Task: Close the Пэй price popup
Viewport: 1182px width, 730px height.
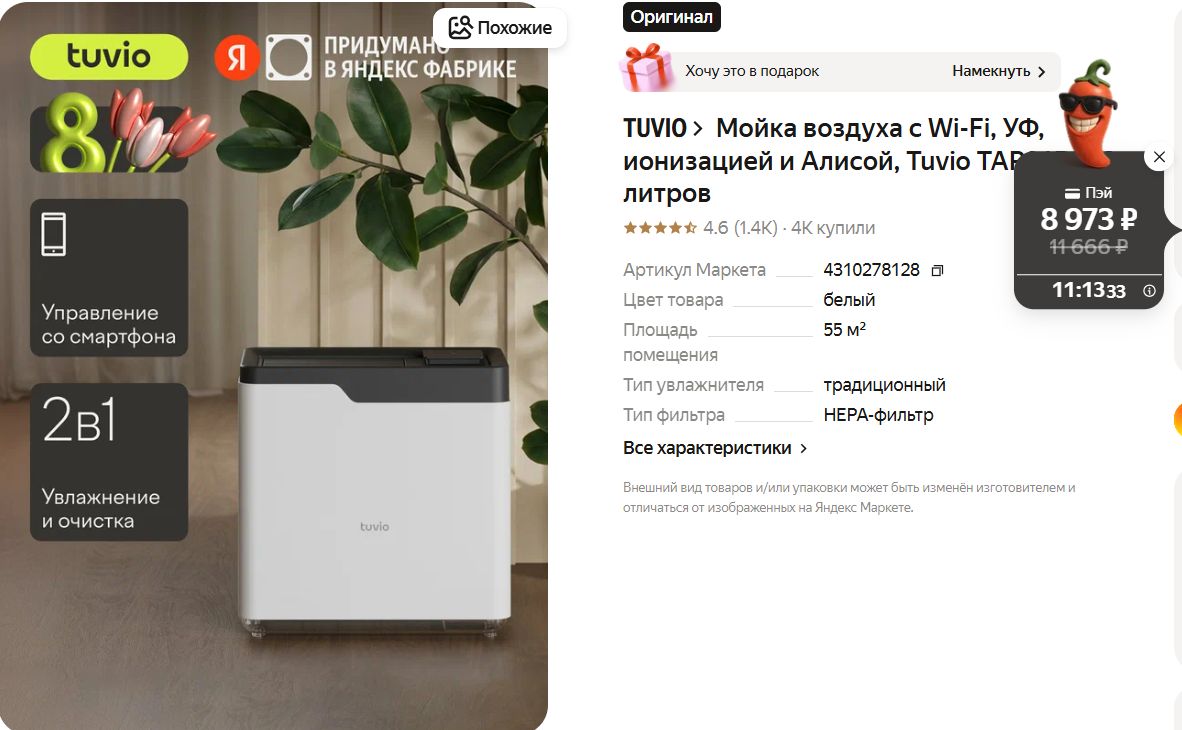Action: (1159, 157)
